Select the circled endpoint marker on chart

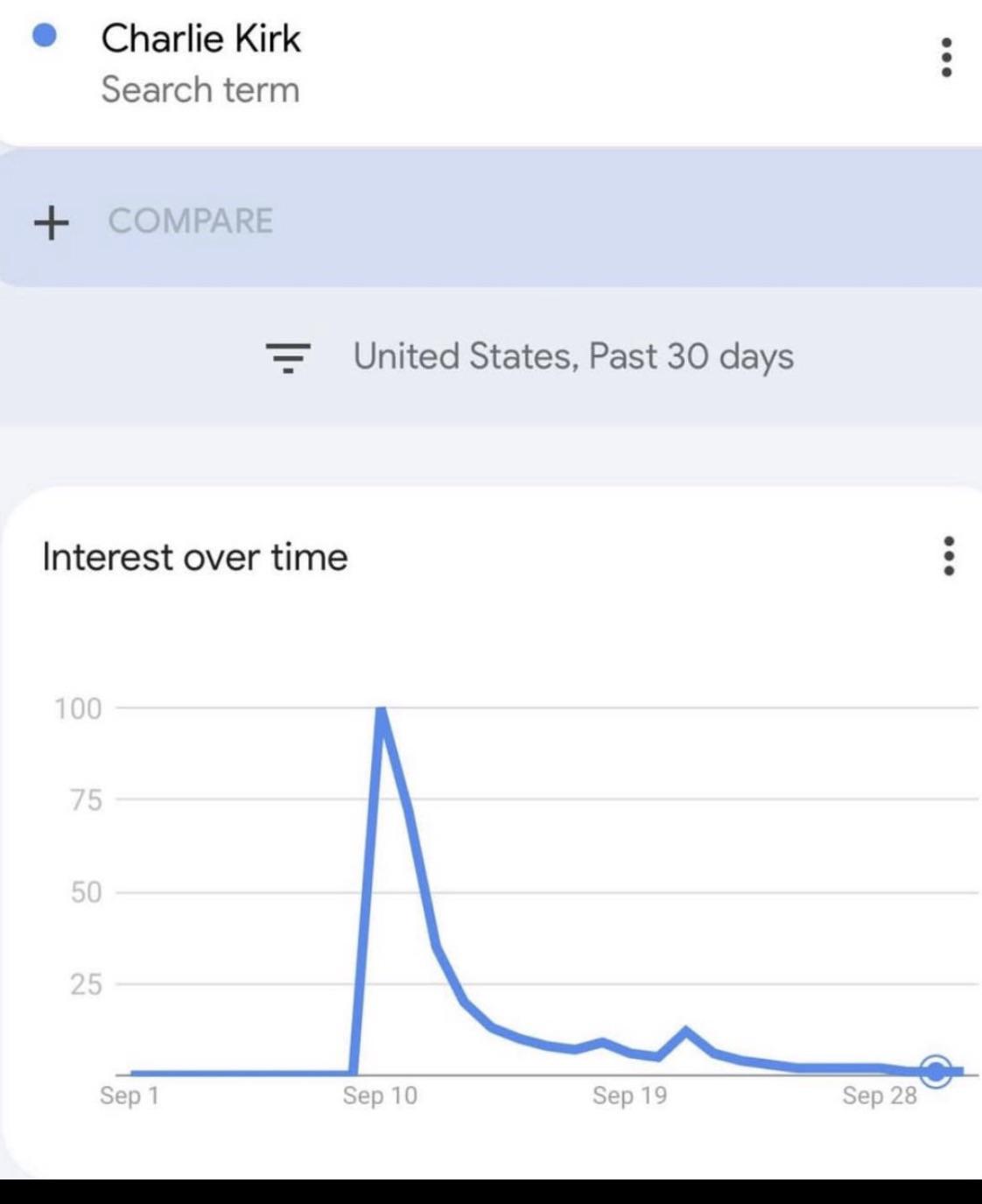click(x=936, y=1070)
